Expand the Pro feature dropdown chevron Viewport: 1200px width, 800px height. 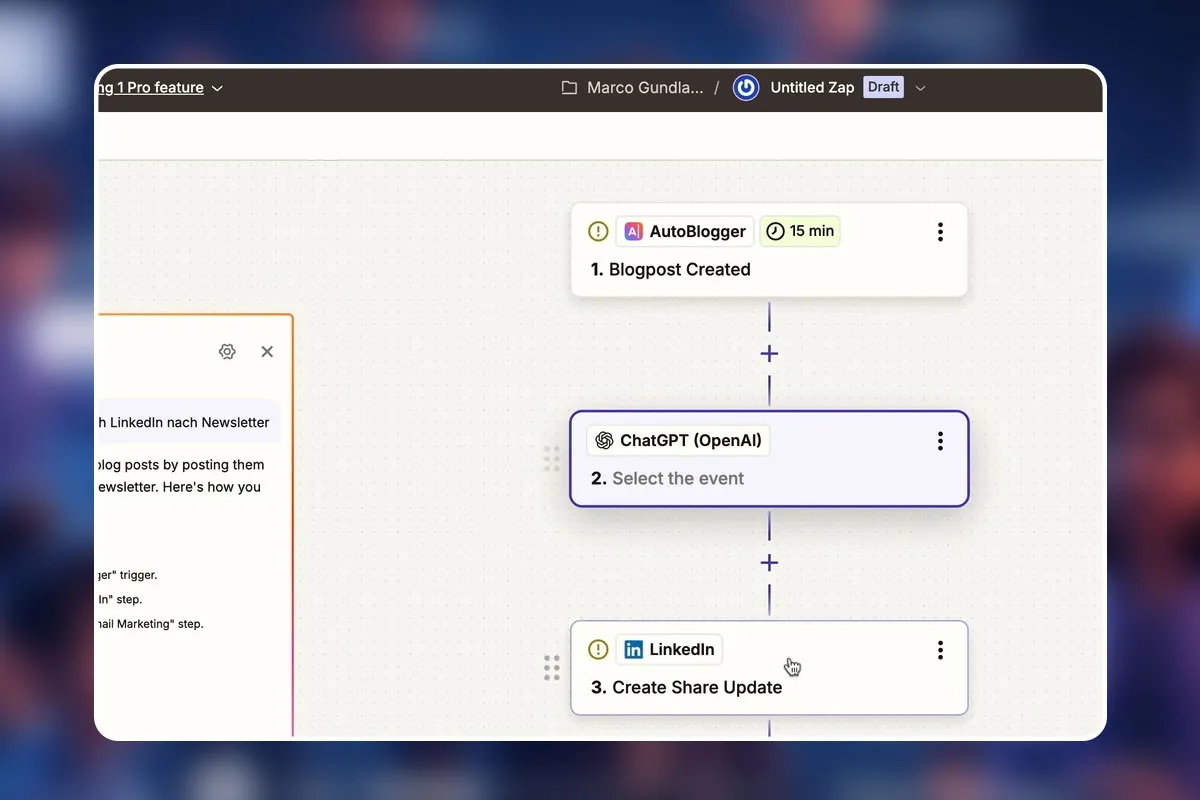click(x=217, y=88)
